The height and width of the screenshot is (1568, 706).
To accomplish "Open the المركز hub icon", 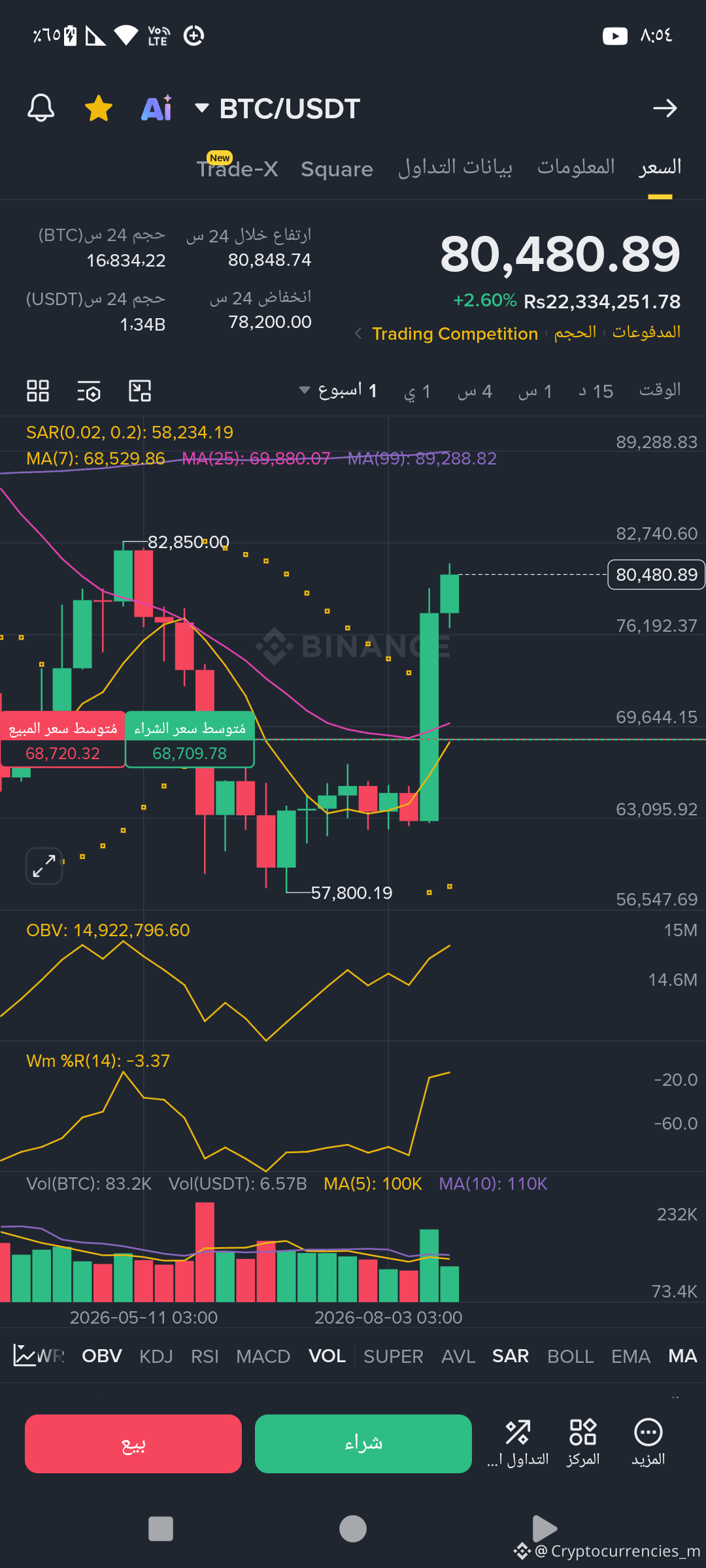I will point(583,1443).
